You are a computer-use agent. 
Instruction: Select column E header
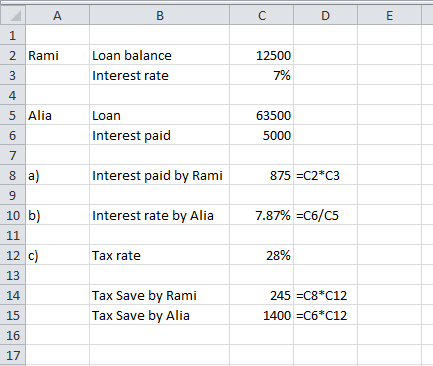click(389, 16)
